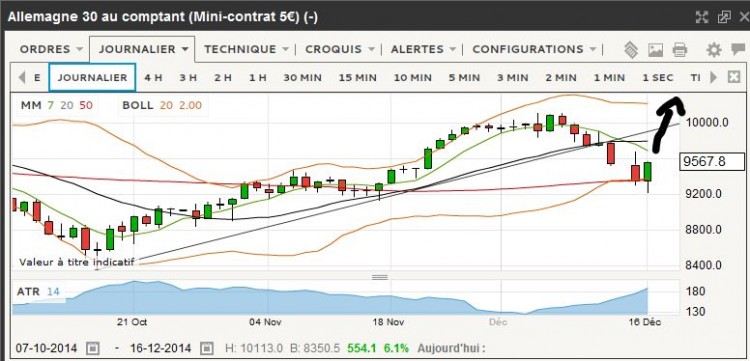Switch to 15 MIN timeframe
The image size is (750, 361).
pos(358,77)
